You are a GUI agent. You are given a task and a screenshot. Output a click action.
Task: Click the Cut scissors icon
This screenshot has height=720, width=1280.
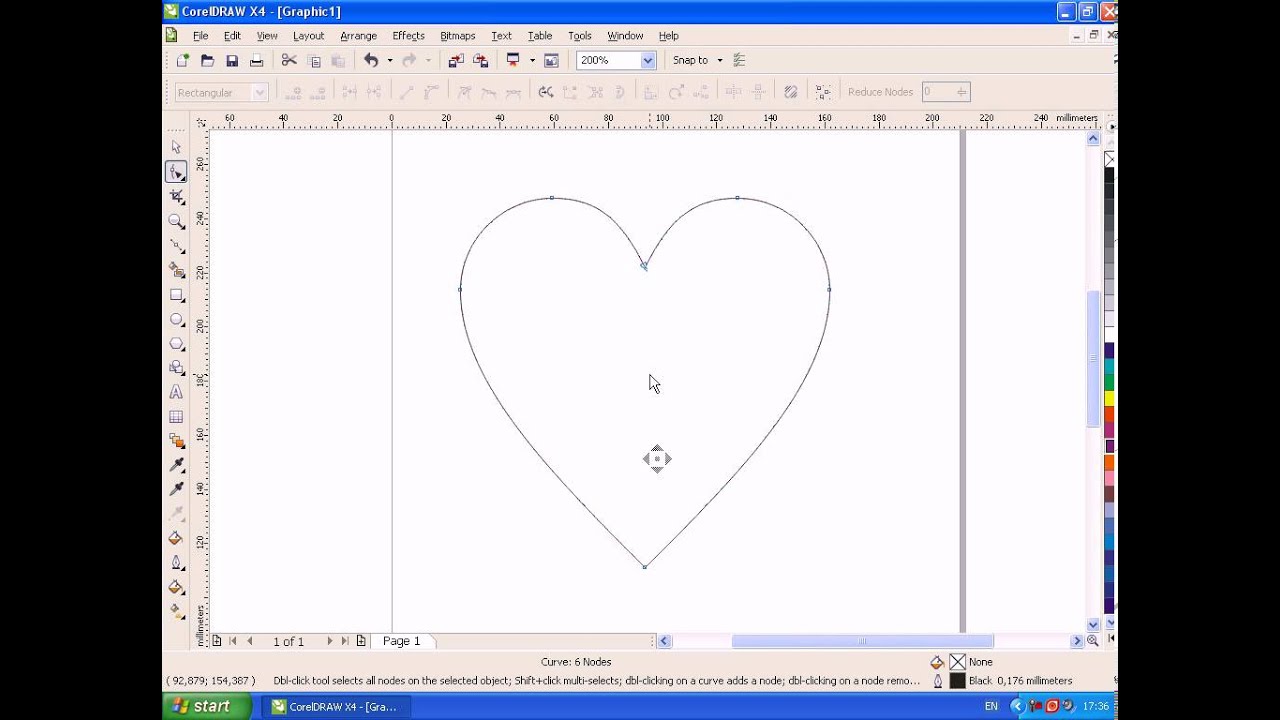click(x=289, y=60)
